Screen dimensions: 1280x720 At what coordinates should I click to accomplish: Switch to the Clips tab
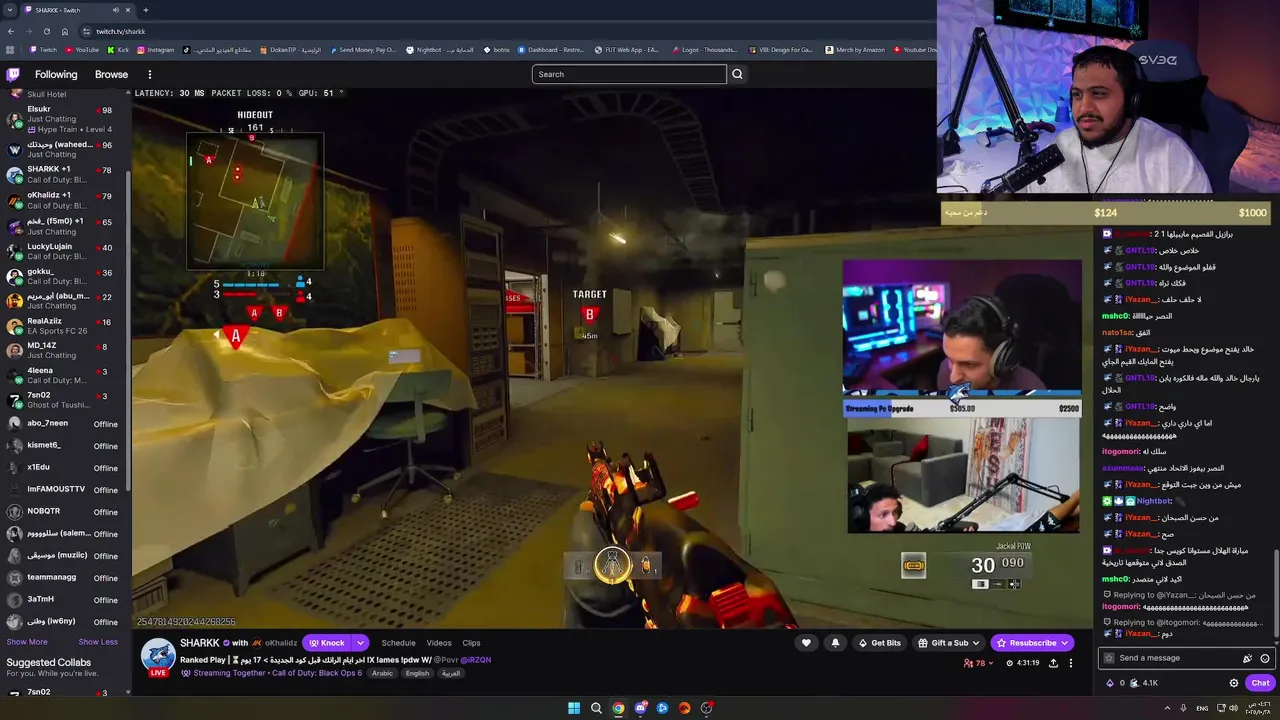click(471, 643)
